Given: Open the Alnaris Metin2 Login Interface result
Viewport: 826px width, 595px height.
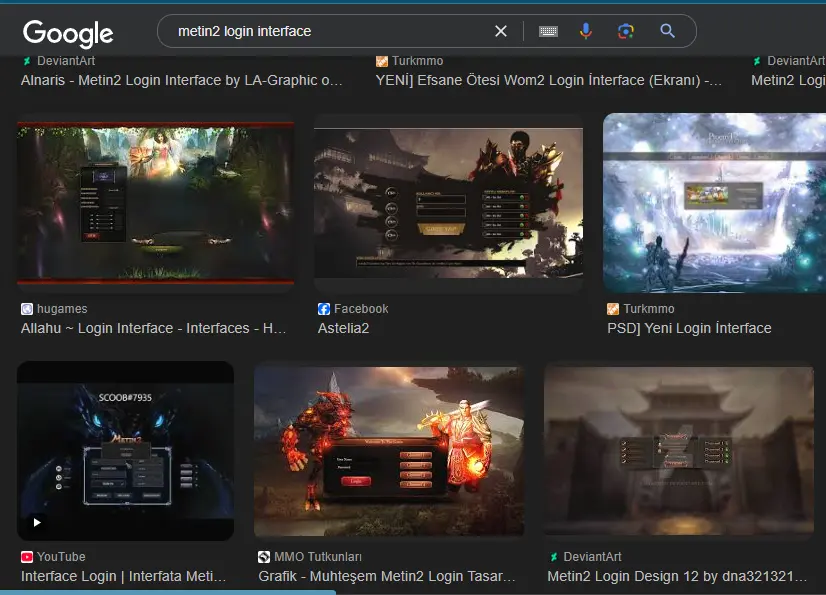Looking at the screenshot, I should [x=182, y=80].
